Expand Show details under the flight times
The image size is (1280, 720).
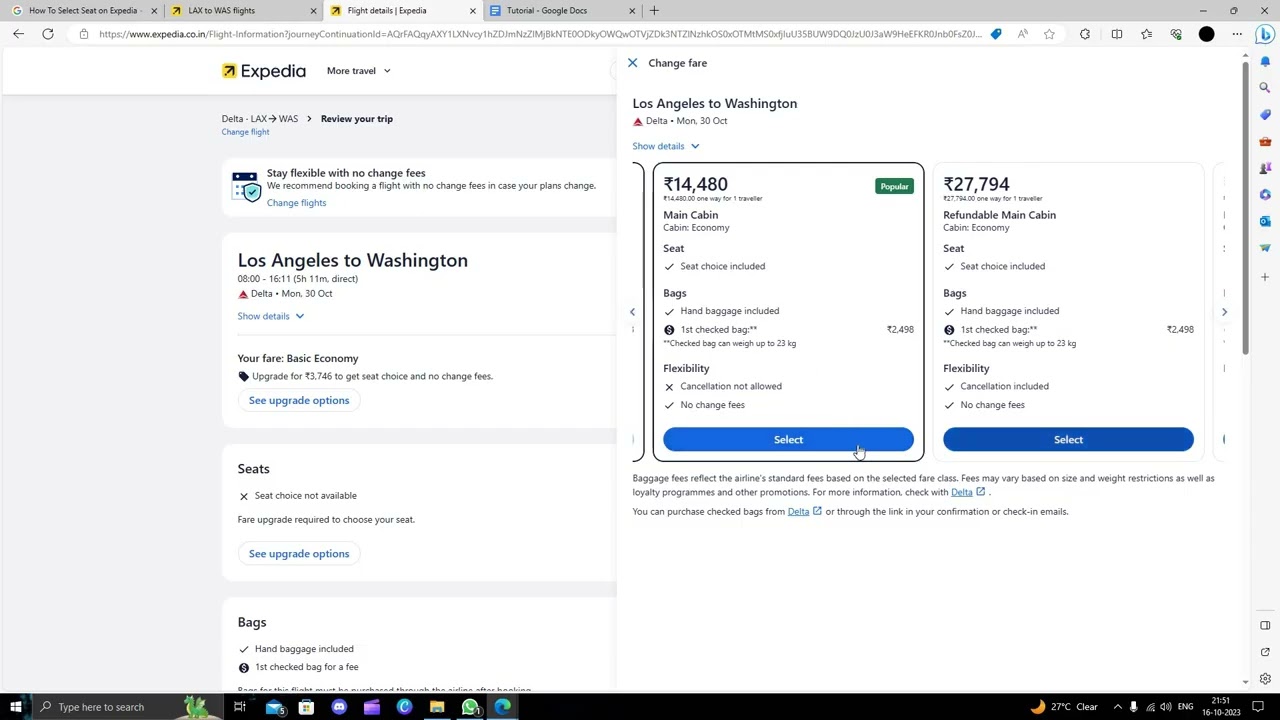pos(270,316)
